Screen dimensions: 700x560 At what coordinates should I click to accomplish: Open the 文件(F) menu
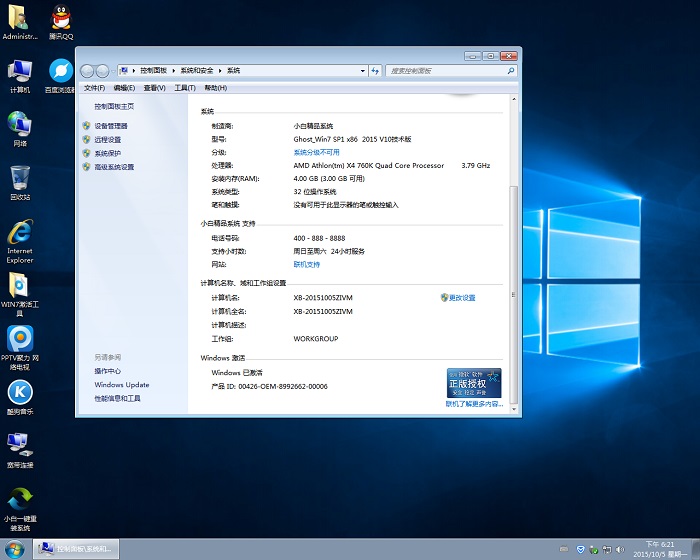[94, 88]
